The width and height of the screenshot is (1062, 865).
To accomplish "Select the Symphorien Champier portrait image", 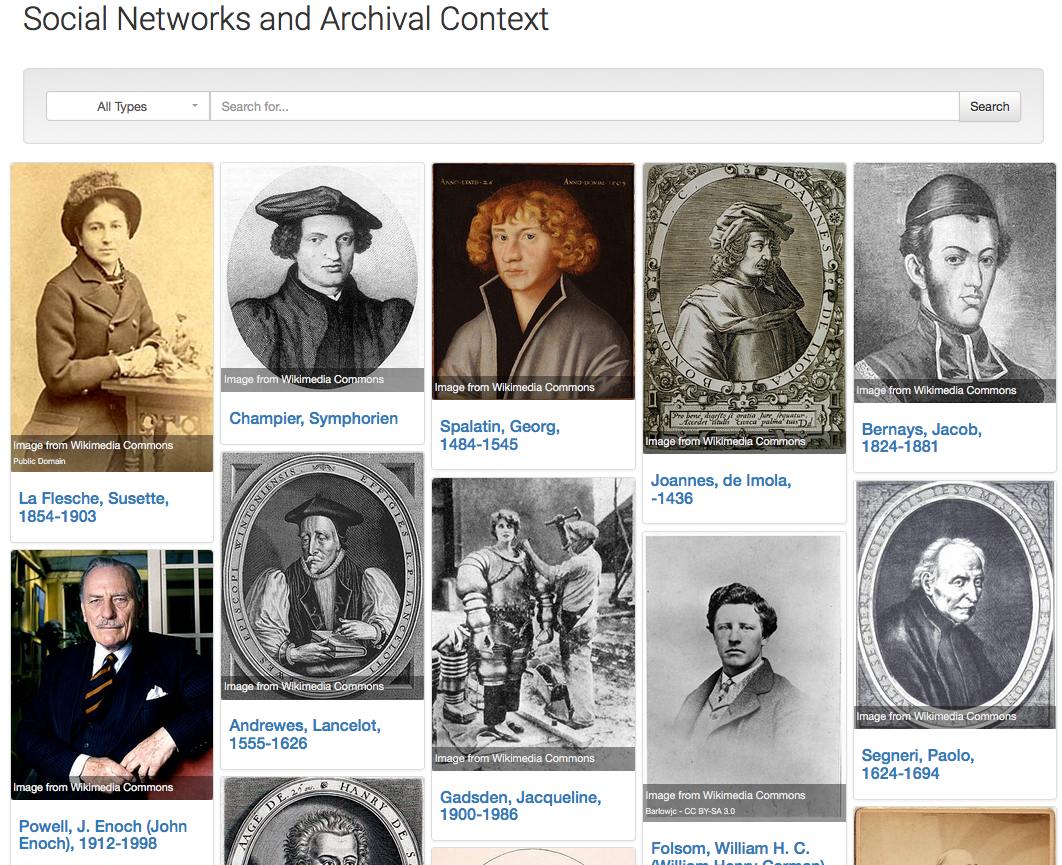I will tap(322, 277).
